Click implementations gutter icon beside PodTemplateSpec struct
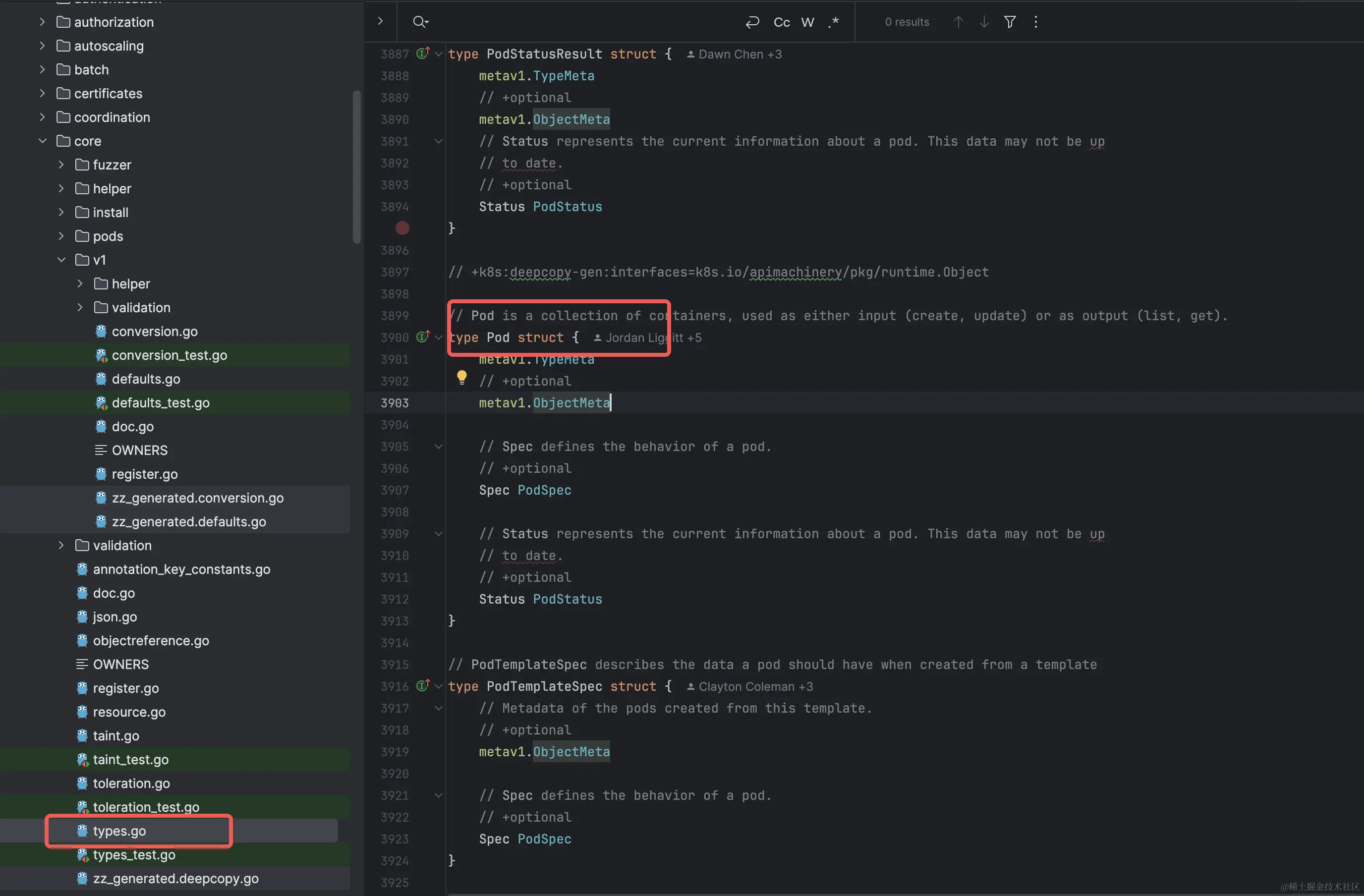The width and height of the screenshot is (1364, 896). click(423, 686)
